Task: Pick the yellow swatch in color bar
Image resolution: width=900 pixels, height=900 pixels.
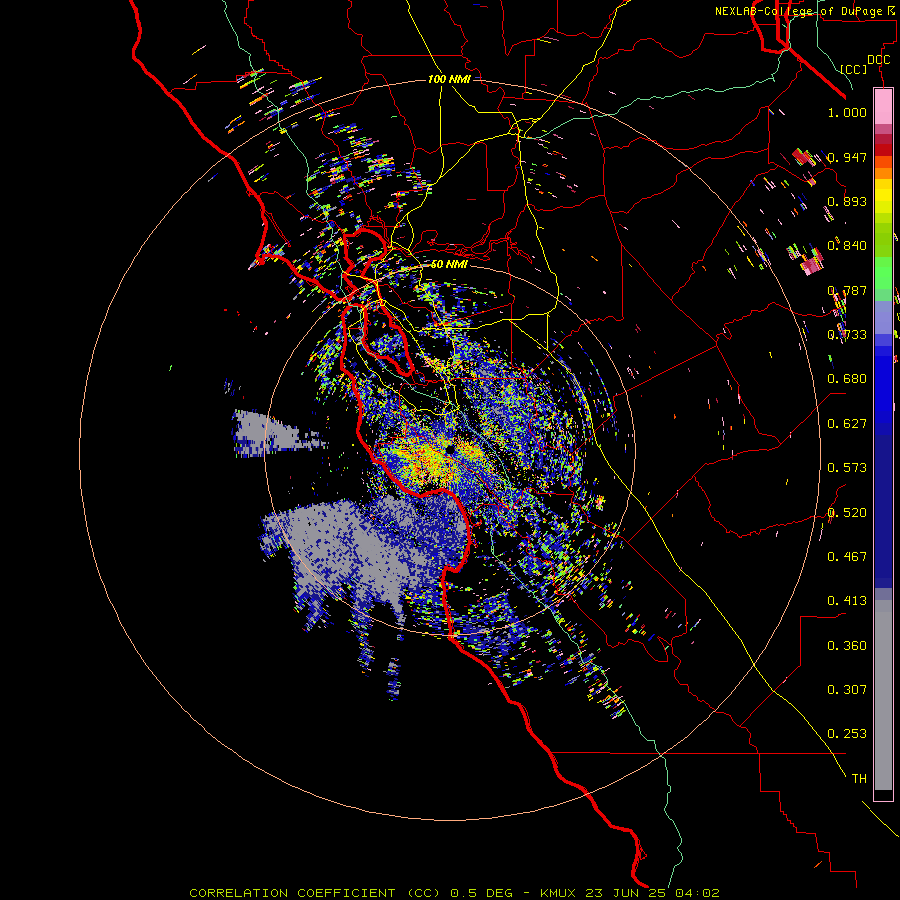Action: pyautogui.click(x=883, y=196)
